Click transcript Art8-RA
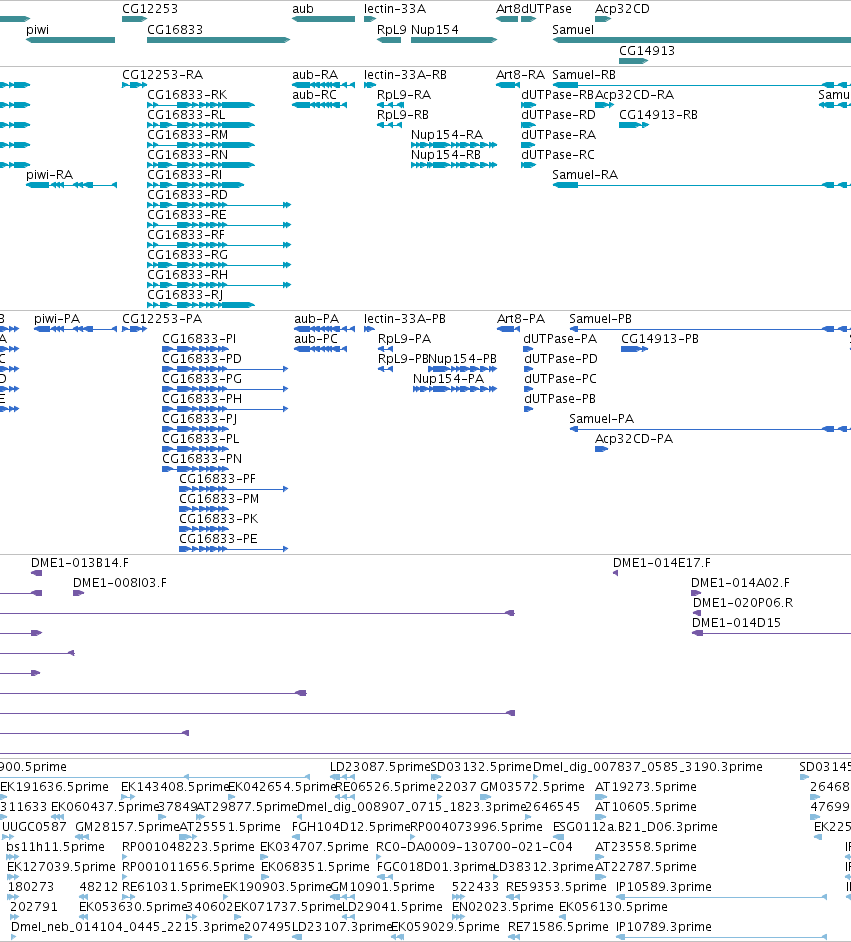851x942 pixels. (520, 75)
